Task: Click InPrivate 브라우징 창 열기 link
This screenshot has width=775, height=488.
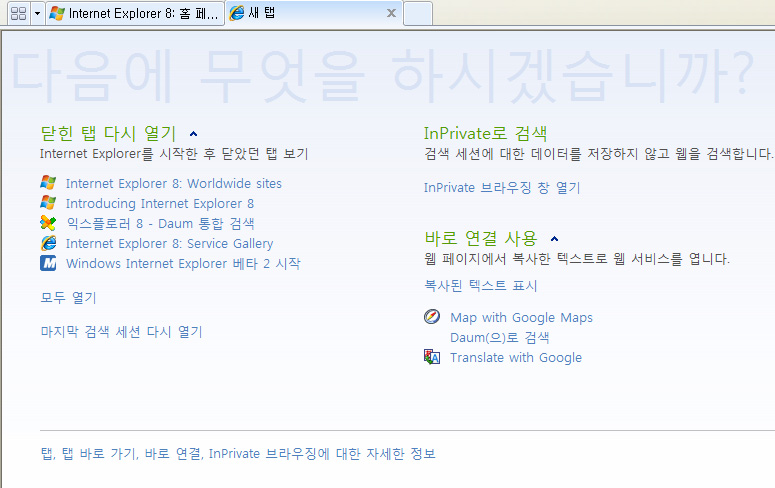Action: click(502, 188)
